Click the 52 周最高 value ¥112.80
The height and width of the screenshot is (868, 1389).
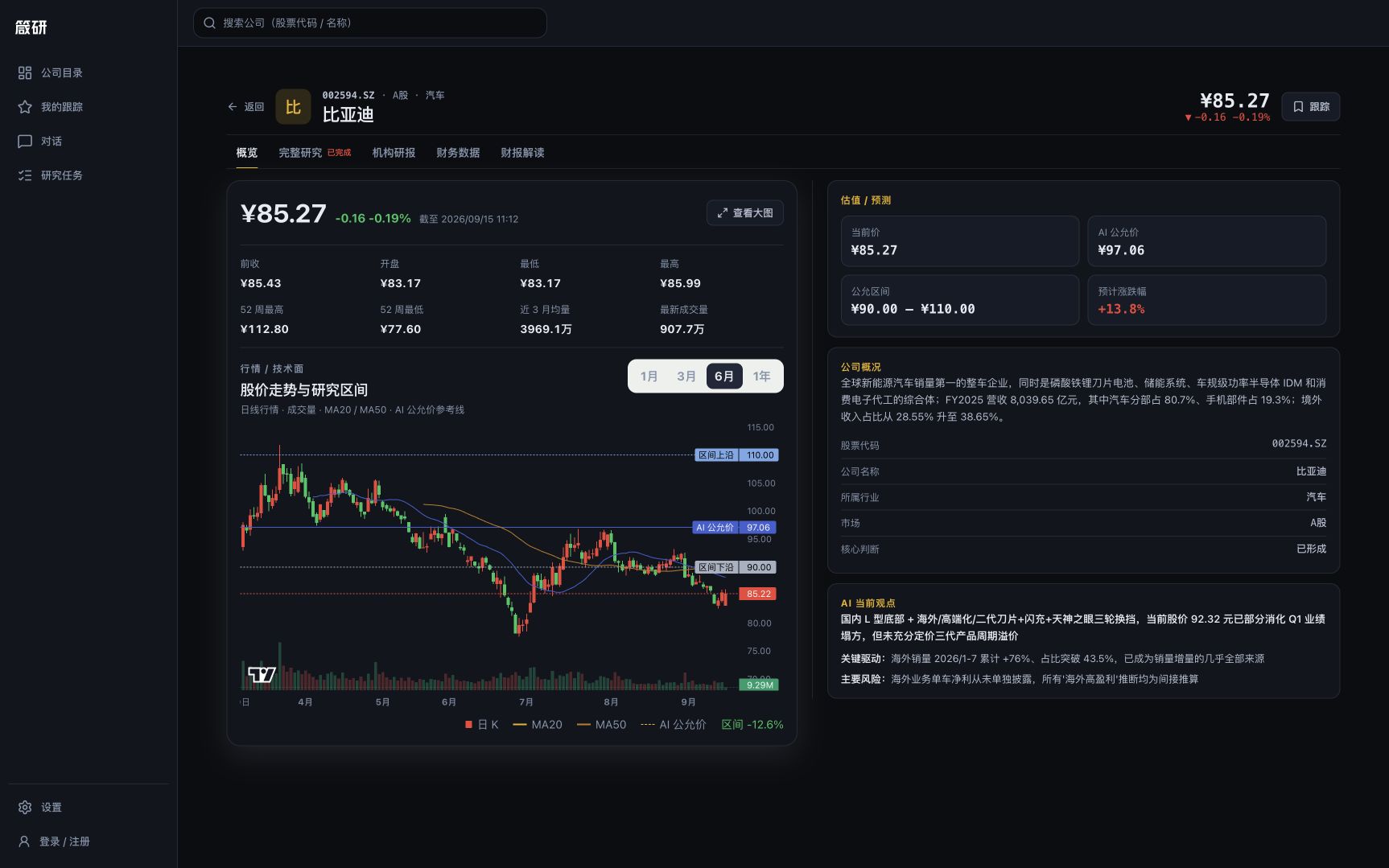tap(264, 329)
